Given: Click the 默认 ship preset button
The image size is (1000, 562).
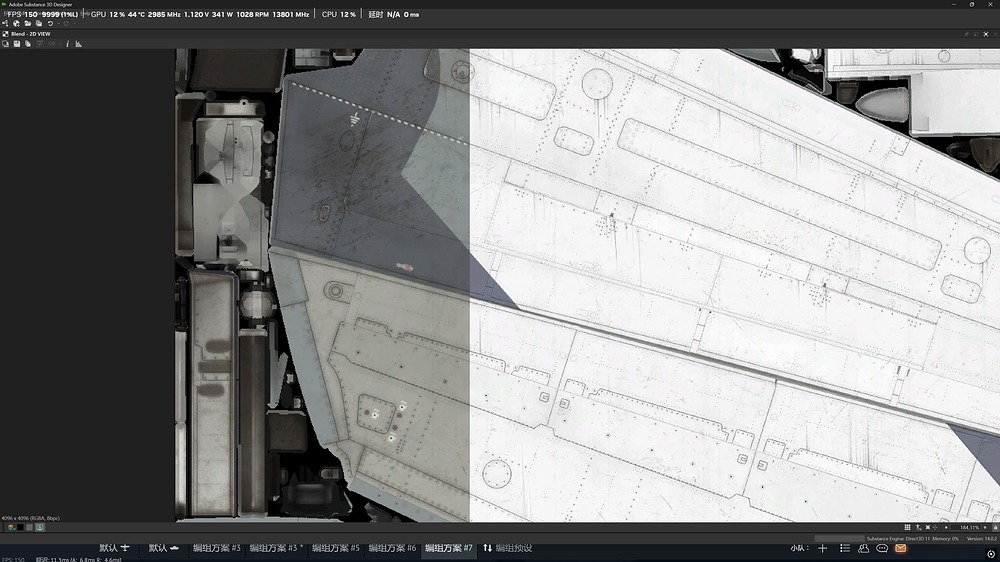Looking at the screenshot, I should click(164, 548).
